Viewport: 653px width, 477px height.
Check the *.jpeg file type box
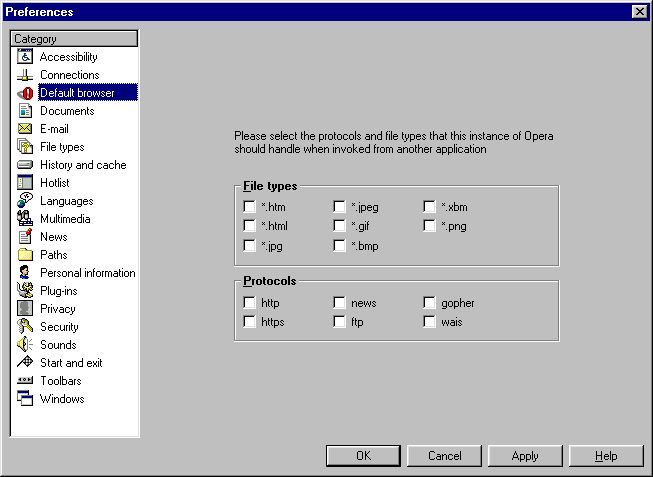tap(339, 207)
